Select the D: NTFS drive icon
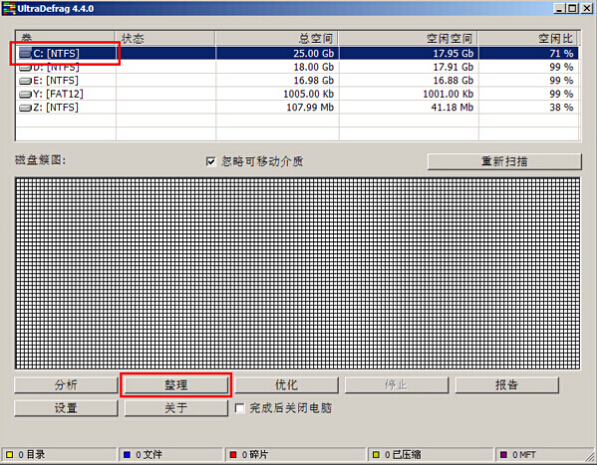The image size is (597, 465). 26,68
